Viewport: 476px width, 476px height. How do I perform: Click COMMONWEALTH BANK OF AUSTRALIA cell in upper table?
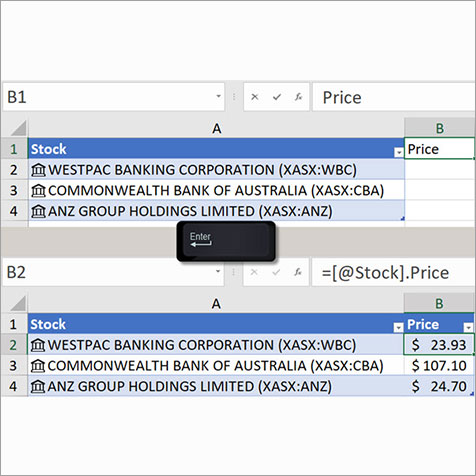(216, 190)
